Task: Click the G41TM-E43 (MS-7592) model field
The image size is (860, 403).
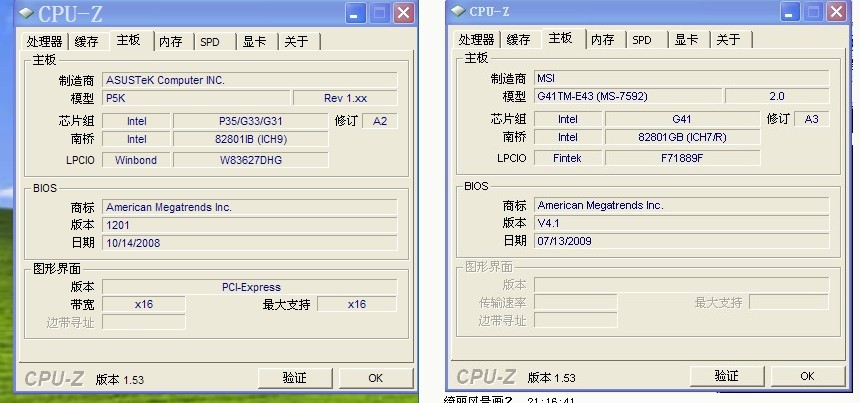Action: pyautogui.click(x=628, y=96)
